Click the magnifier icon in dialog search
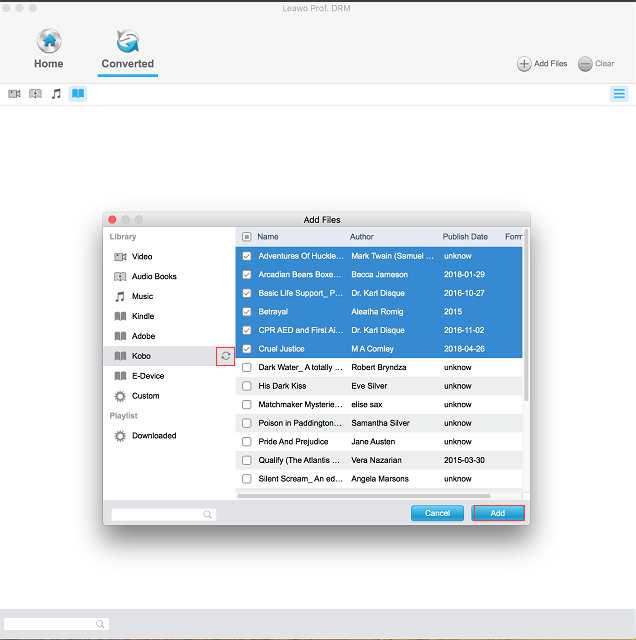 click(207, 515)
